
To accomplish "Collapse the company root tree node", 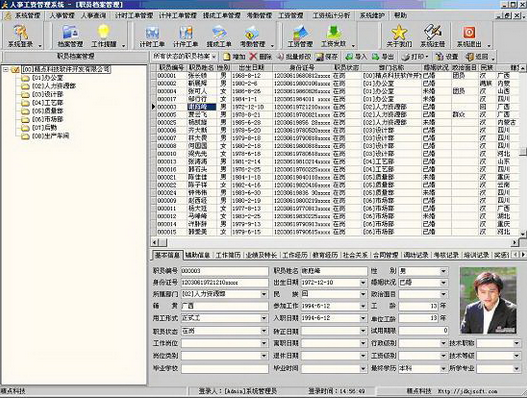I will click(6, 70).
